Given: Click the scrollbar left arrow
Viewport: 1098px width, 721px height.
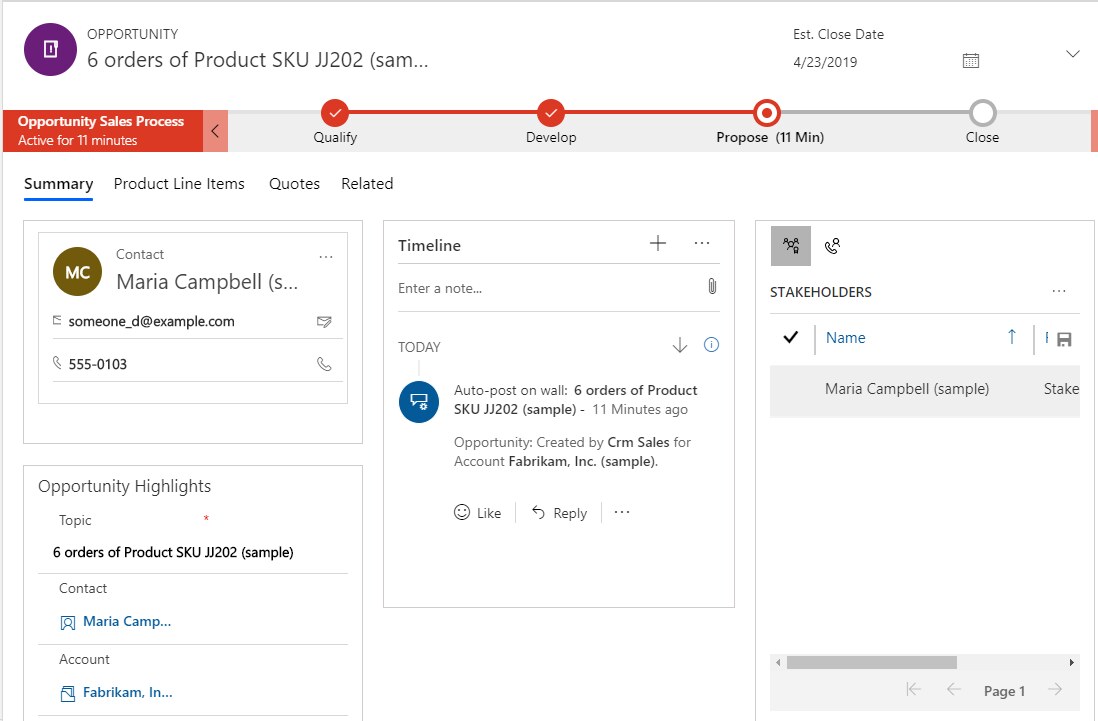Looking at the screenshot, I should [x=778, y=662].
